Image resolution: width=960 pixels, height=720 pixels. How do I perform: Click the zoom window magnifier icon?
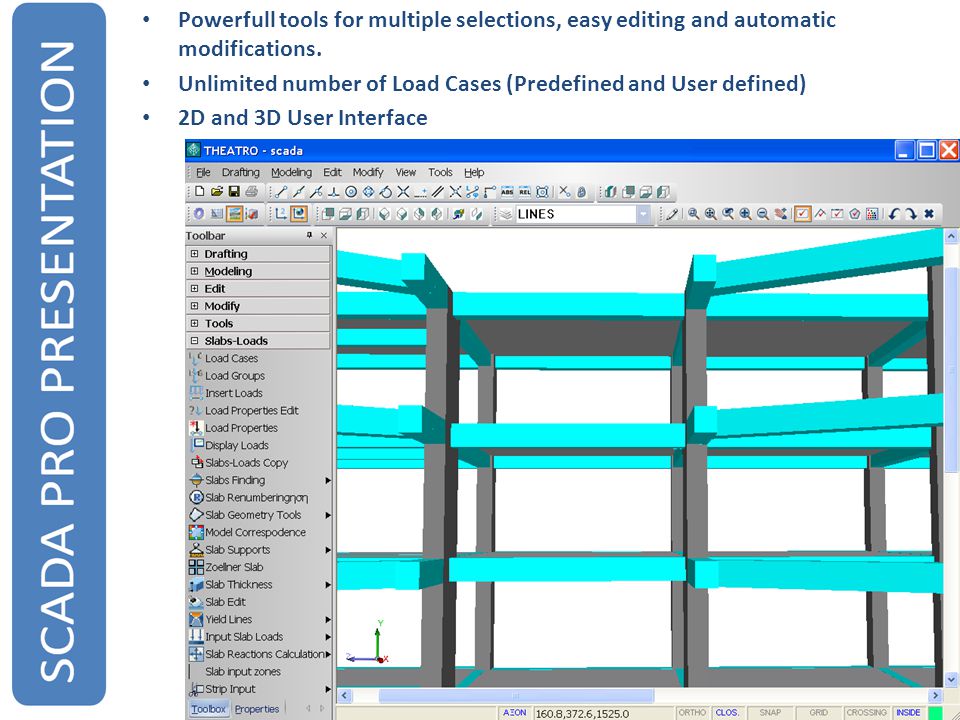[x=693, y=214]
